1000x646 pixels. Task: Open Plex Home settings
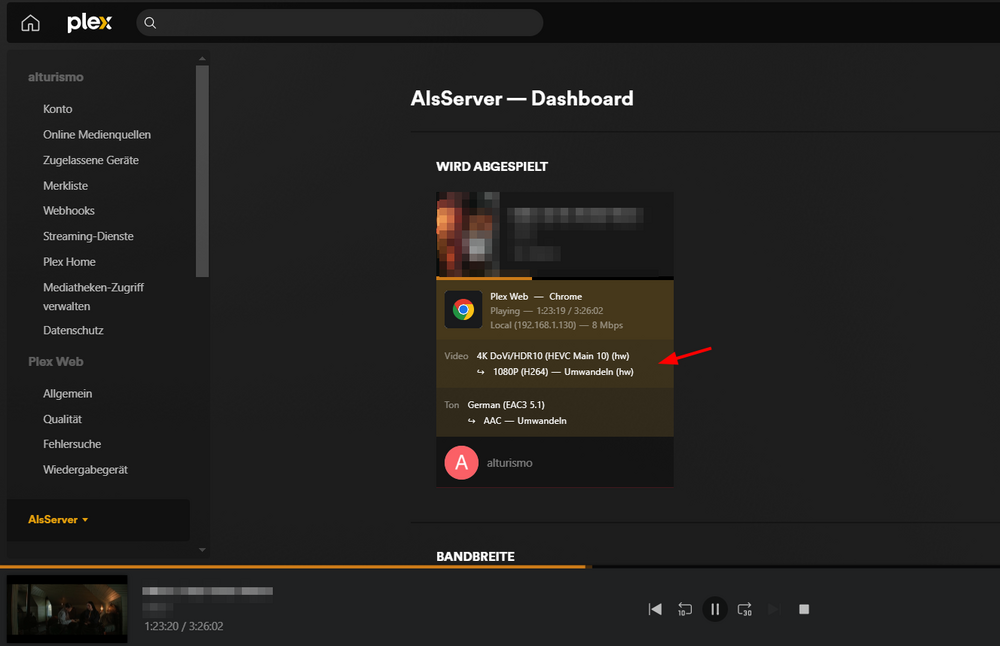[69, 261]
